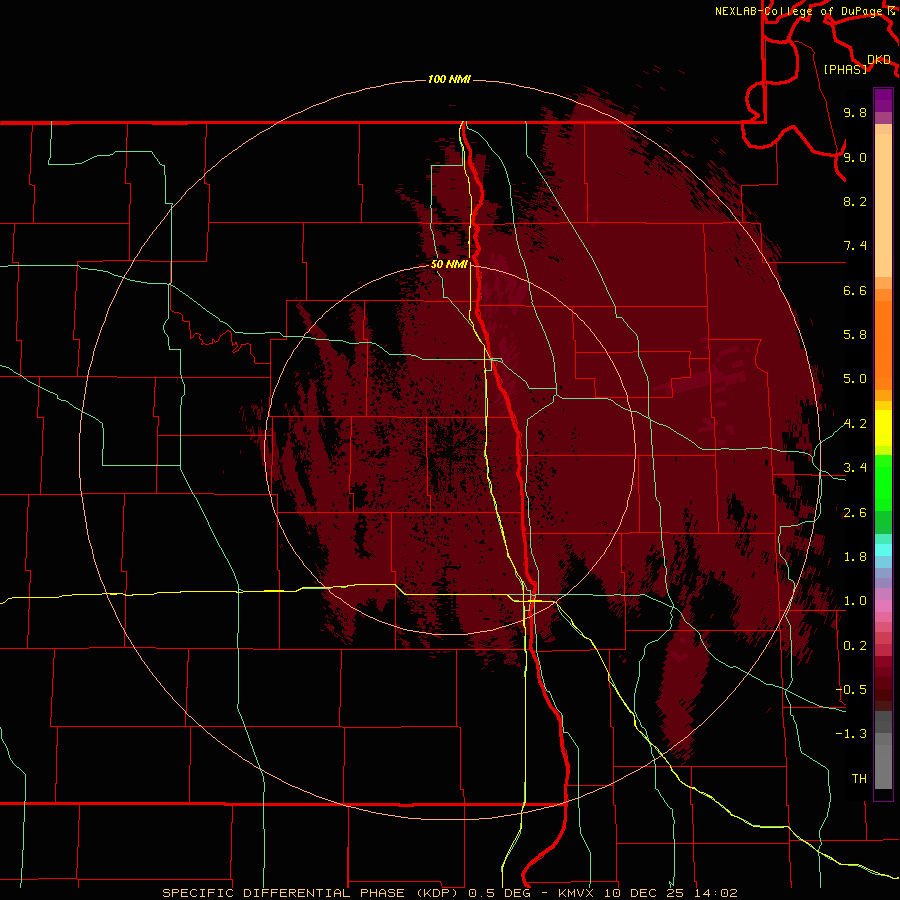Click the 2.6 value on the scale
900x900 pixels.
pos(855,513)
